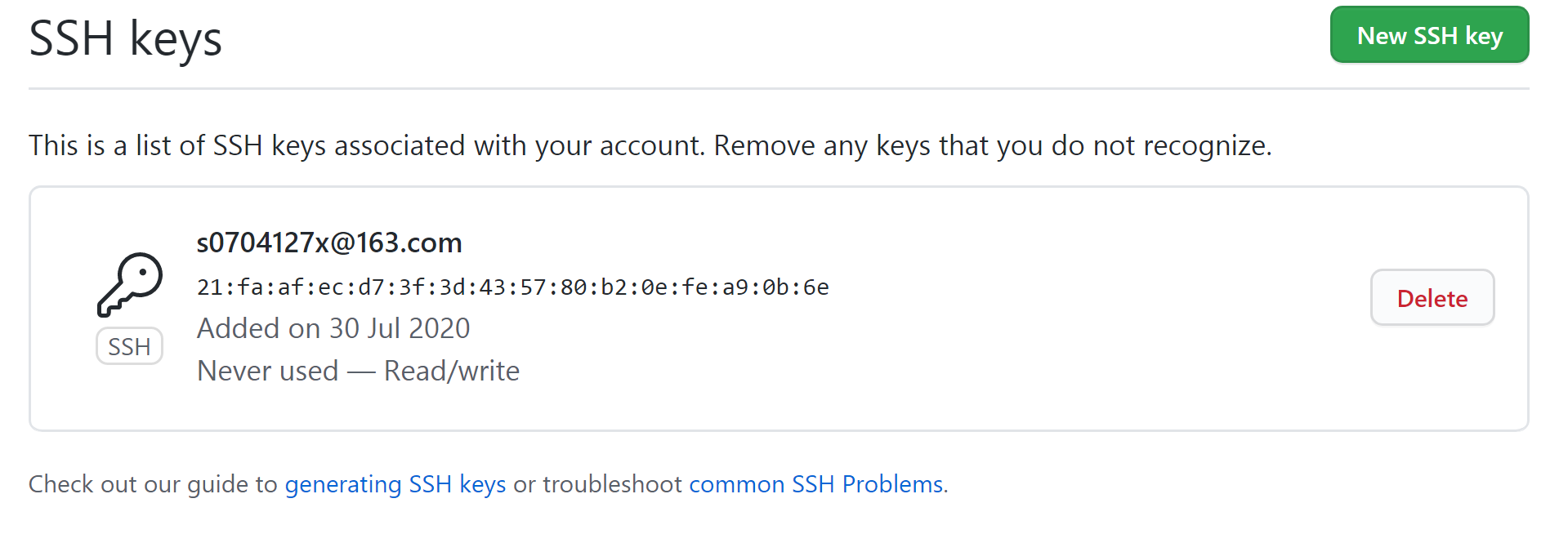
Task: Click the Read/write access label
Action: [451, 371]
